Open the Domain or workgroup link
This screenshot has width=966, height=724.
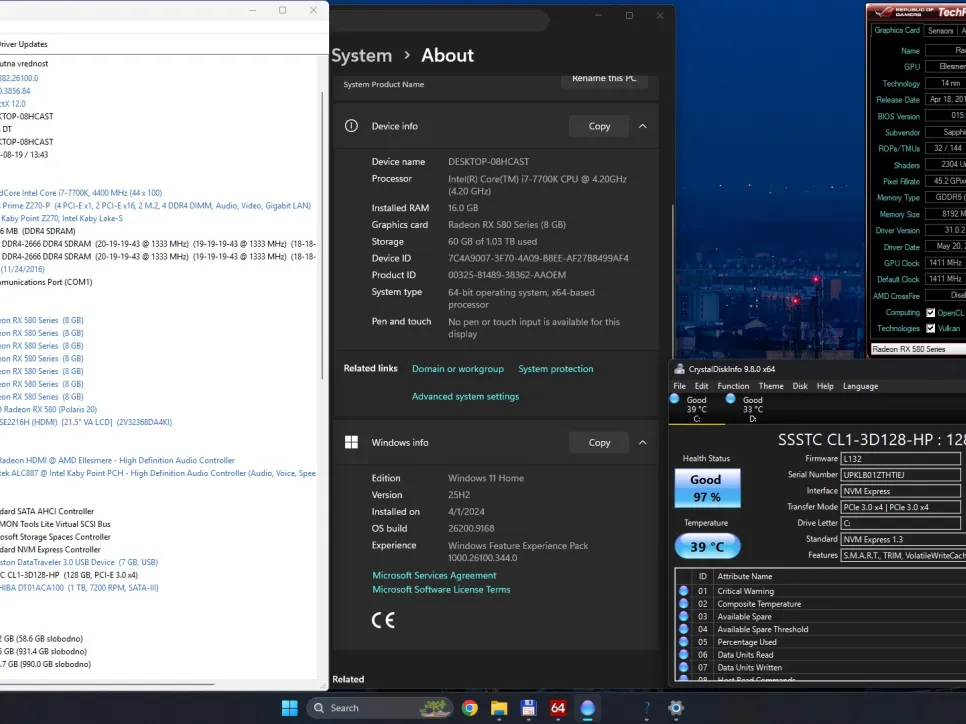(458, 368)
